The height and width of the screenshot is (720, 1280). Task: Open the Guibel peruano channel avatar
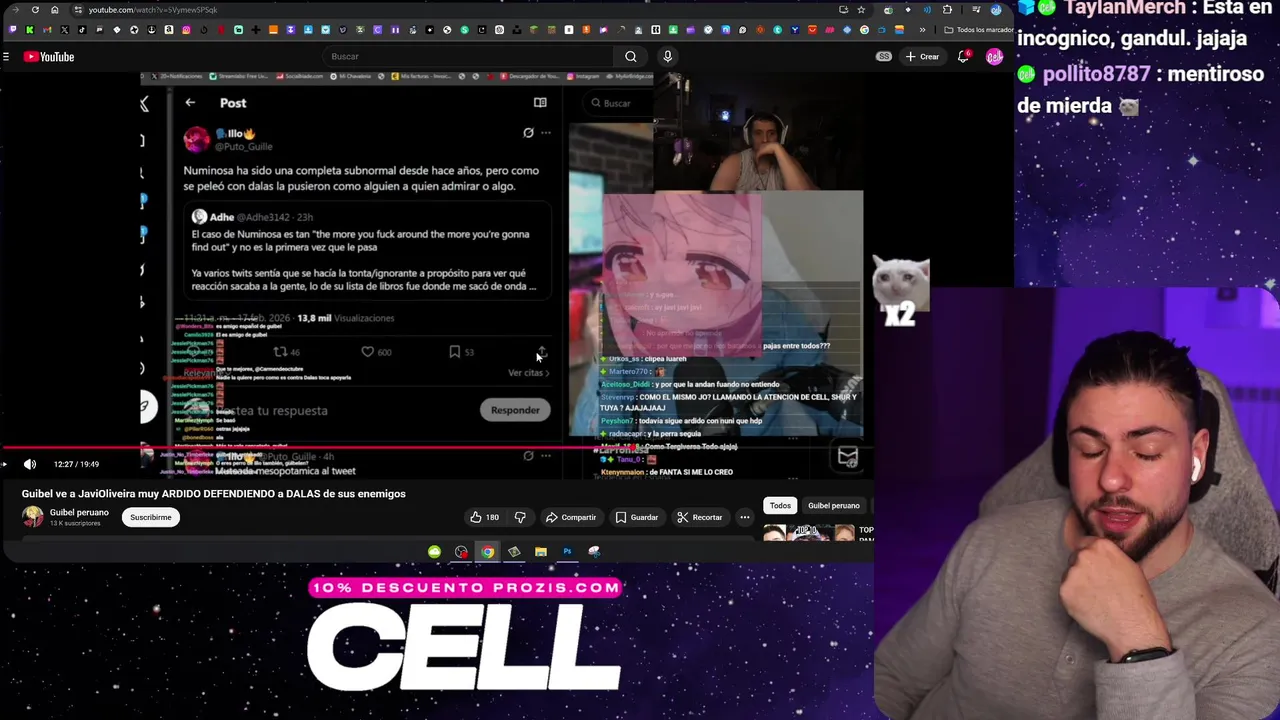pos(33,517)
